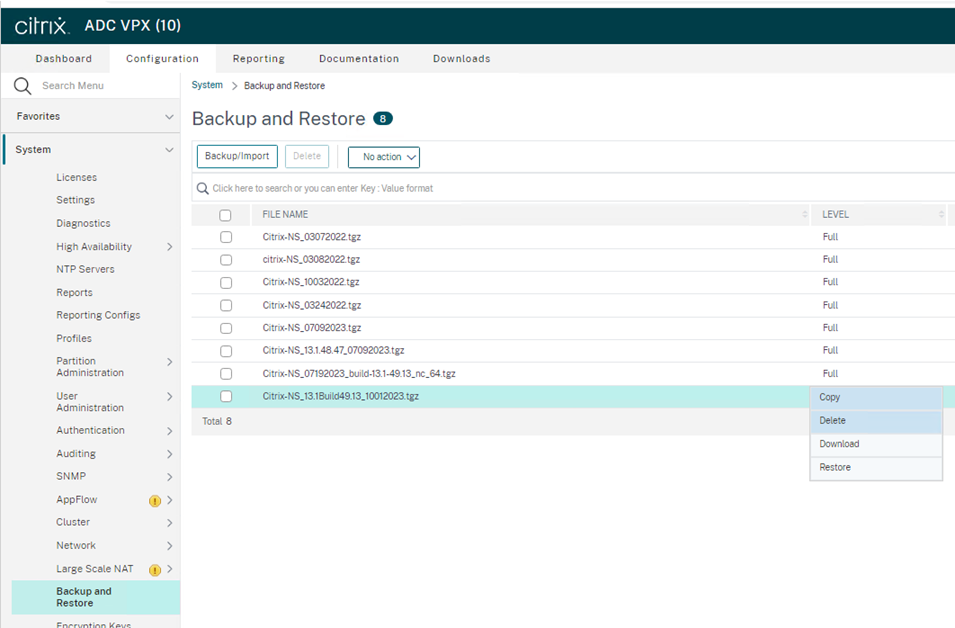Check the Citrix-NS_10032022.tgz row checkbox

click(226, 283)
